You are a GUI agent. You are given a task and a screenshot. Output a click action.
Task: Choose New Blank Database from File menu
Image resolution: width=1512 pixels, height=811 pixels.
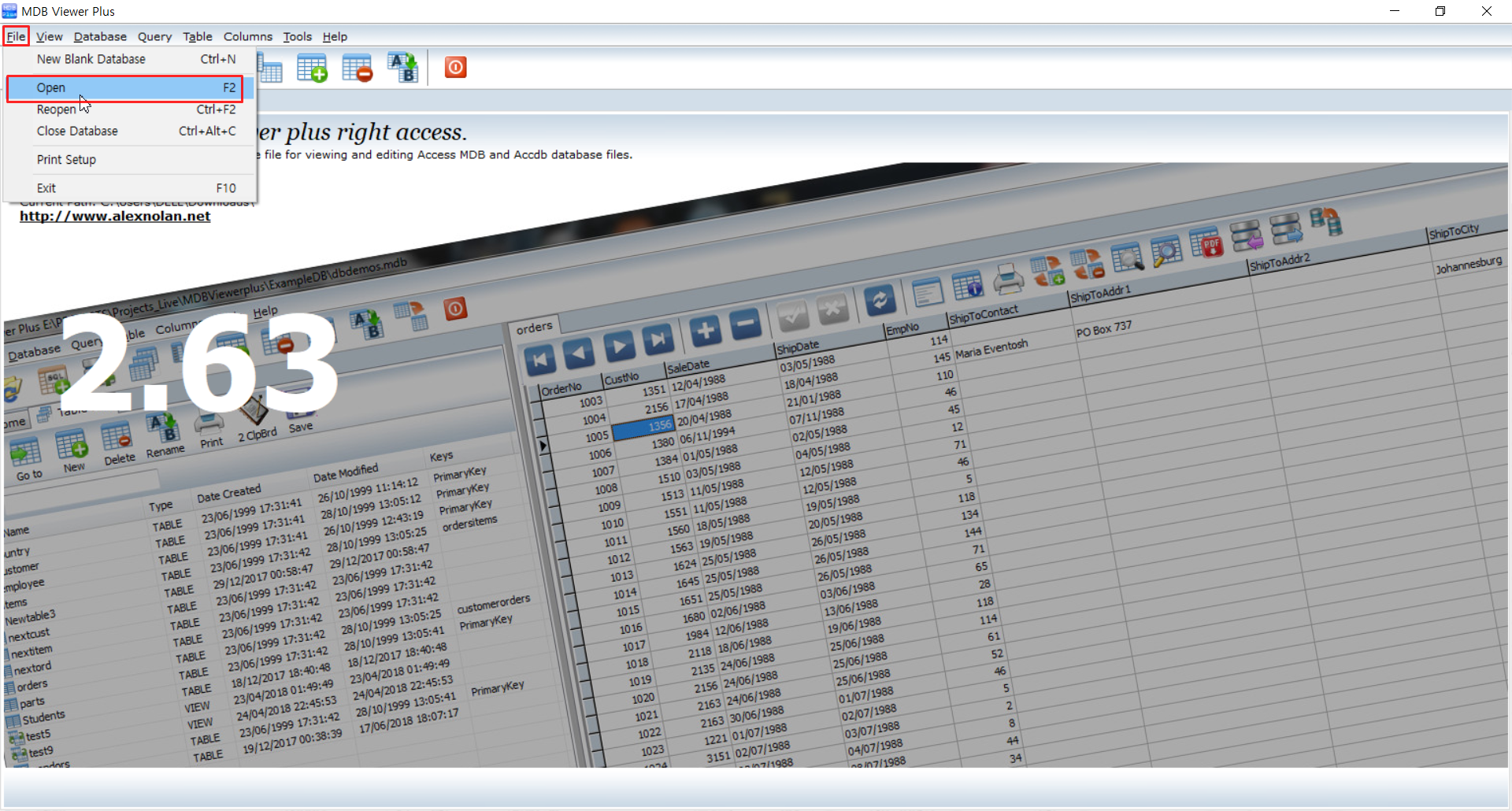130,59
